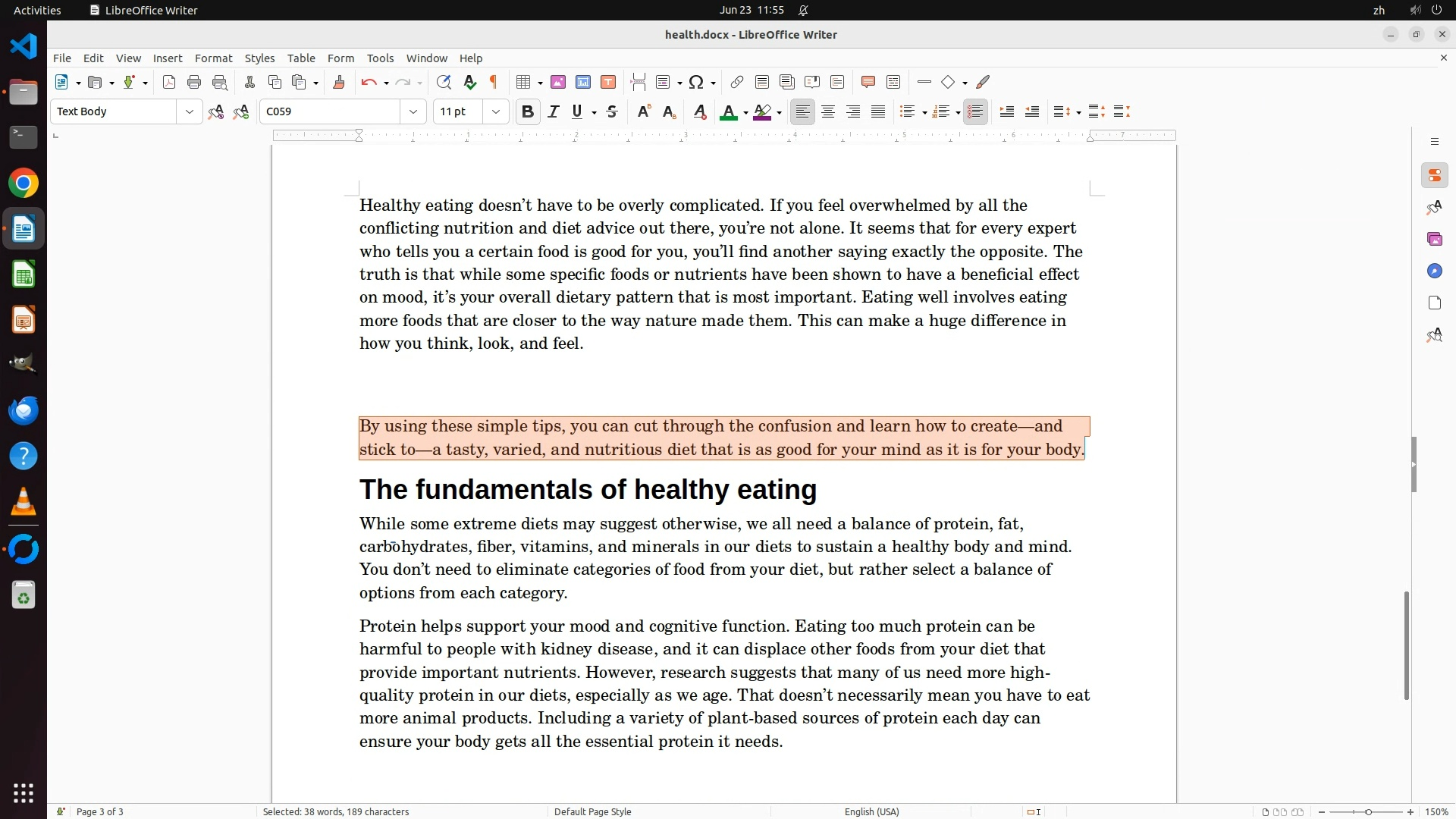Click English (USA) language in status bar
Screen dimensions: 1456x819
[871, 811]
